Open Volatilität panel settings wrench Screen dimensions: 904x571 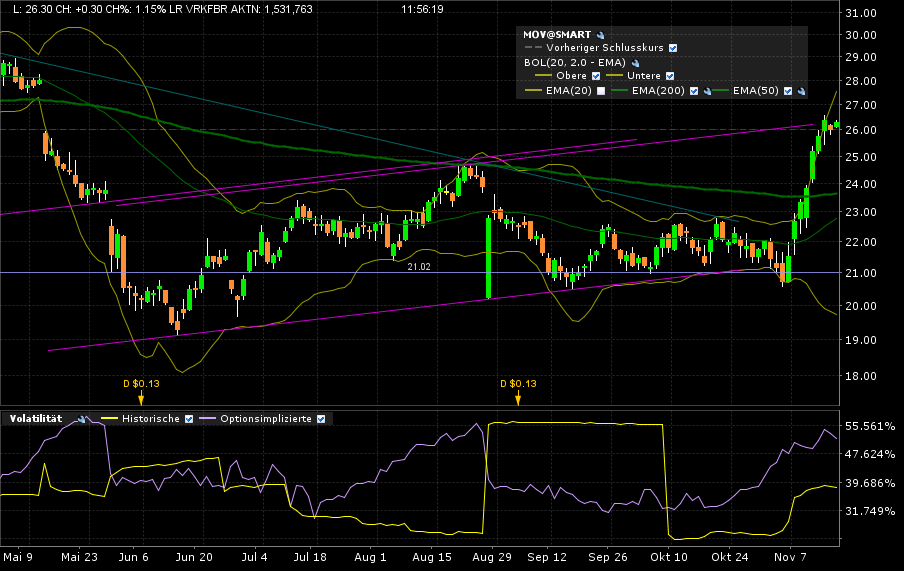click(x=80, y=419)
